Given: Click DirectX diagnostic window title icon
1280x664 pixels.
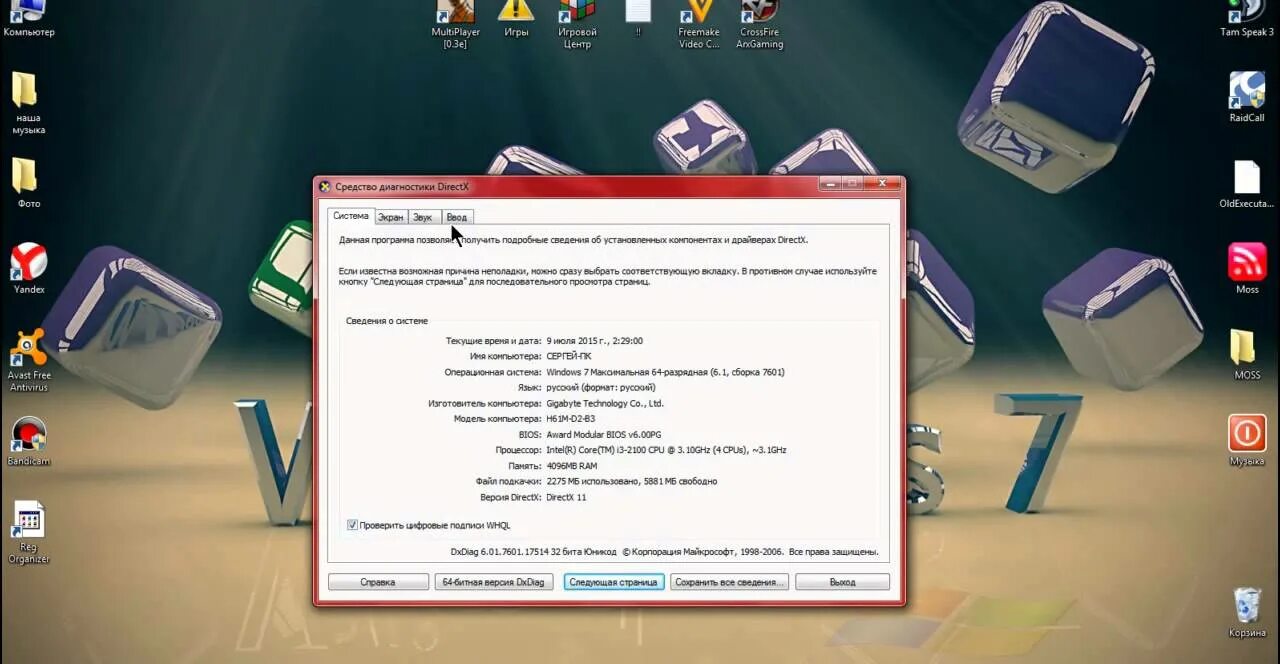Looking at the screenshot, I should click(324, 186).
